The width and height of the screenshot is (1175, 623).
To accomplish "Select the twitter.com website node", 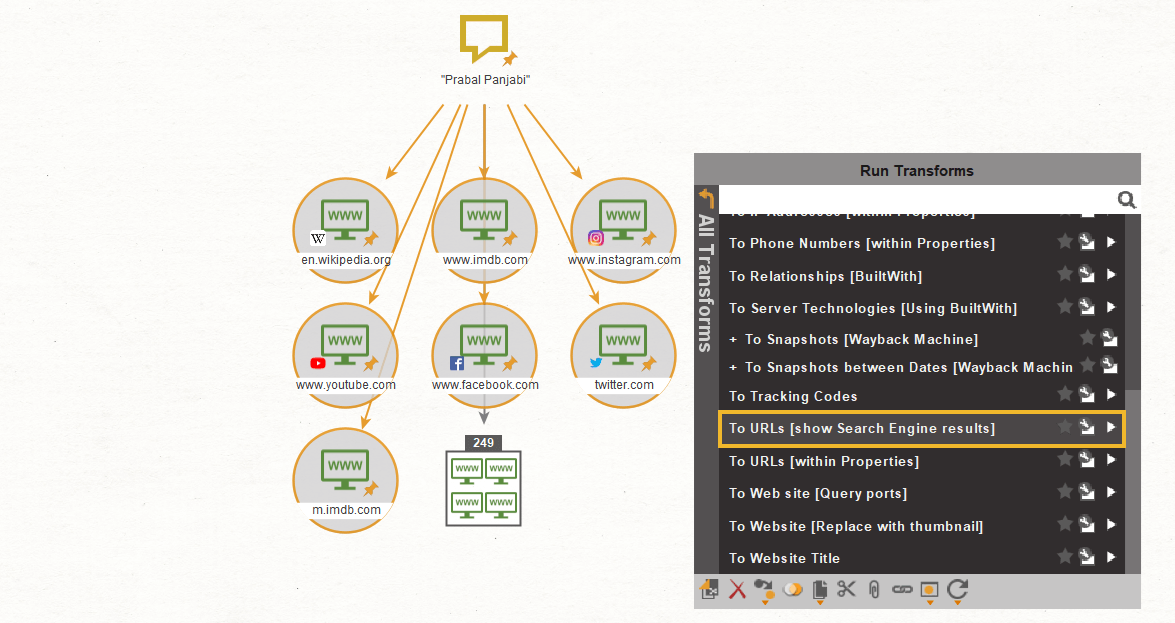I will click(x=623, y=355).
